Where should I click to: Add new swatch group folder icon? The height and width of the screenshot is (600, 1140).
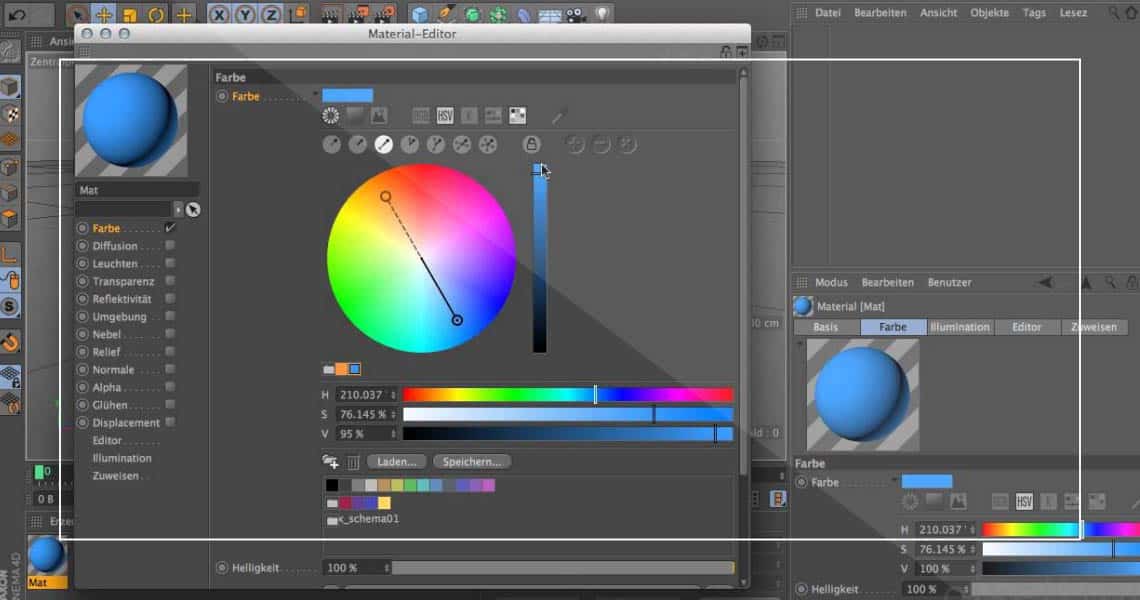[330, 462]
